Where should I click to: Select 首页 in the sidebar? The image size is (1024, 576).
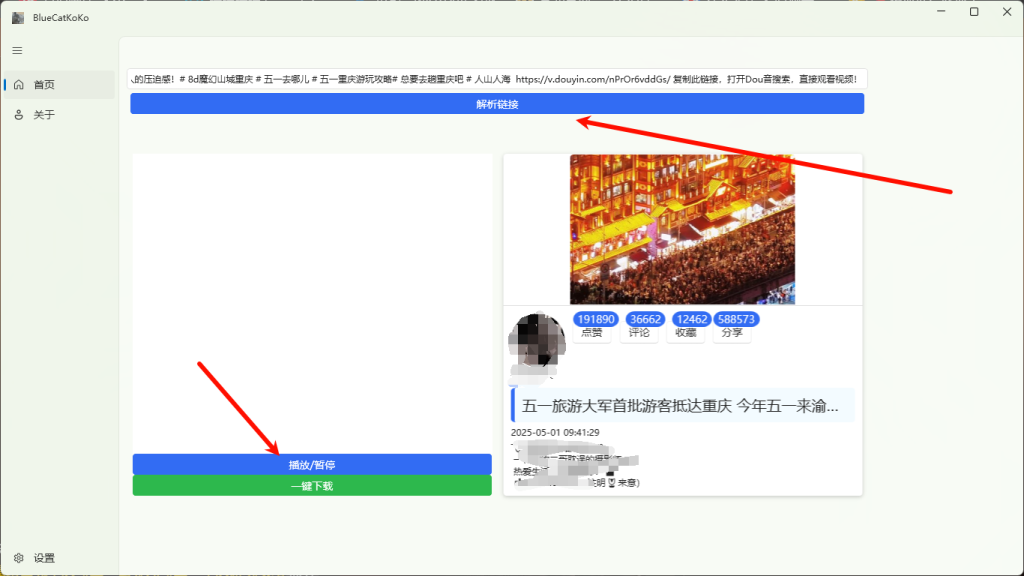click(45, 84)
